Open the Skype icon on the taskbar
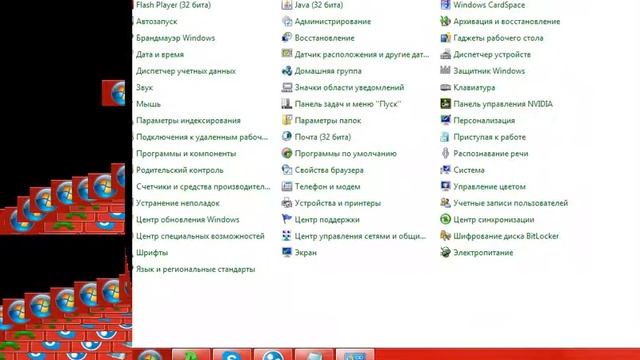Viewport: 640px width, 360px height. coord(231,354)
